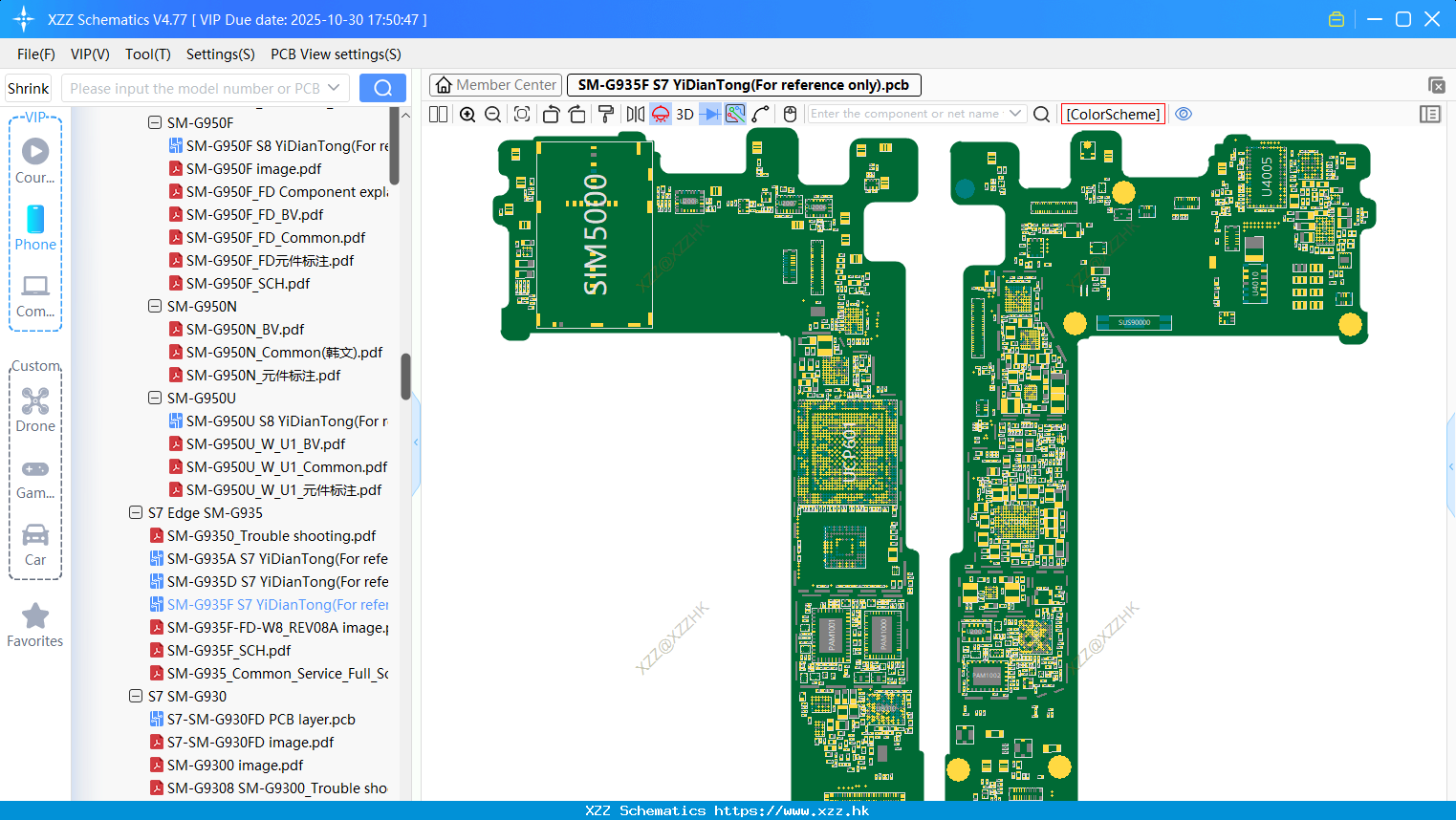Toggle the eye visibility icon
This screenshot has width=1456, height=820.
click(x=1184, y=114)
